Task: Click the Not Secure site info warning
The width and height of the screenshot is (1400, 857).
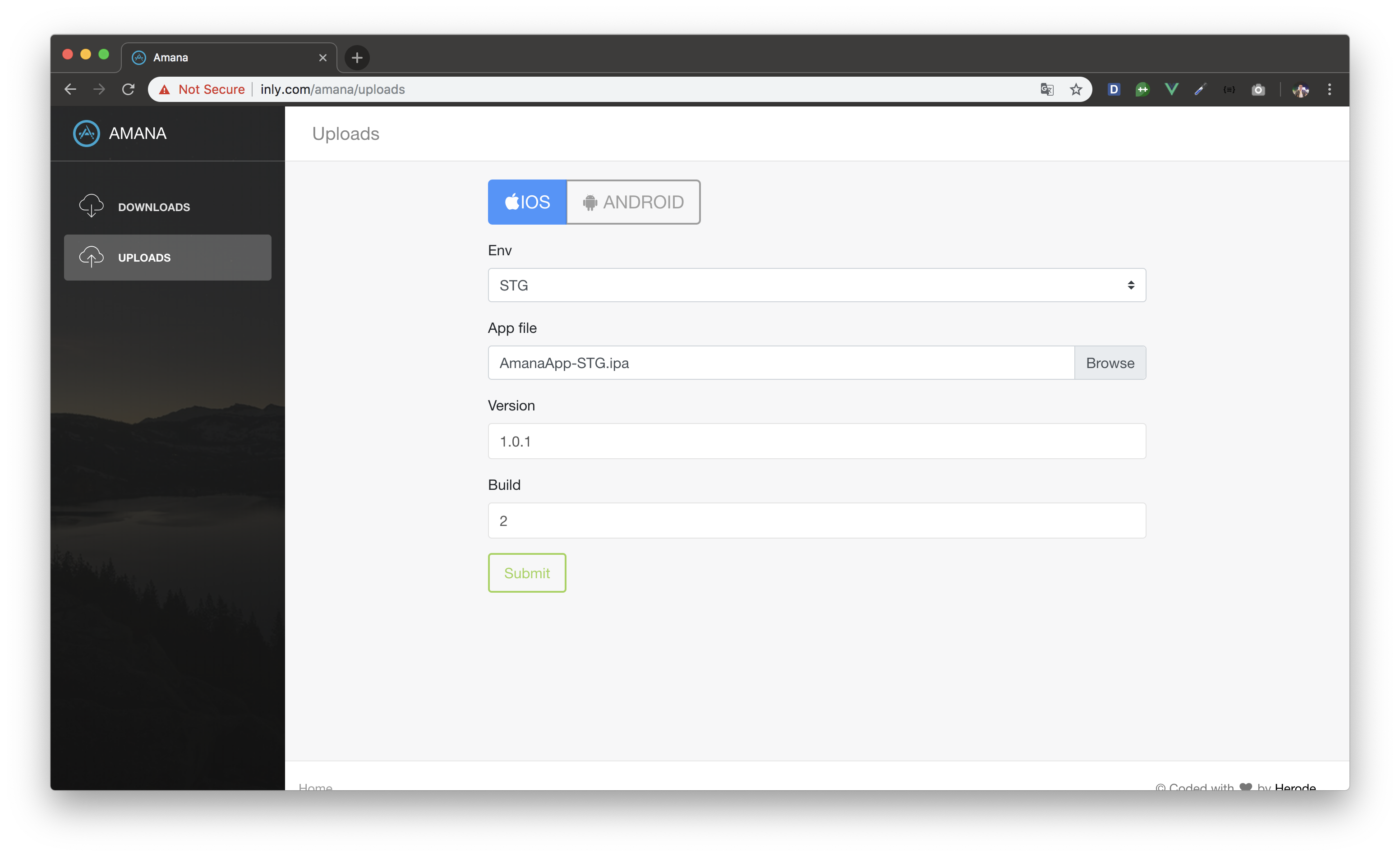Action: pyautogui.click(x=203, y=89)
